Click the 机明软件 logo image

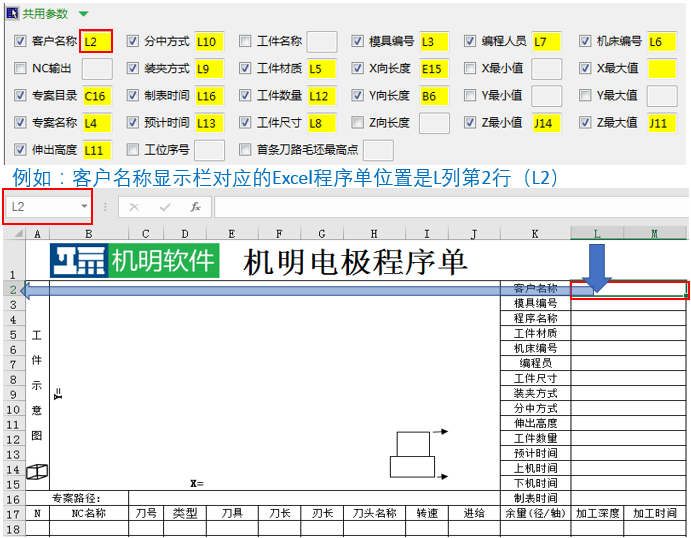click(134, 260)
